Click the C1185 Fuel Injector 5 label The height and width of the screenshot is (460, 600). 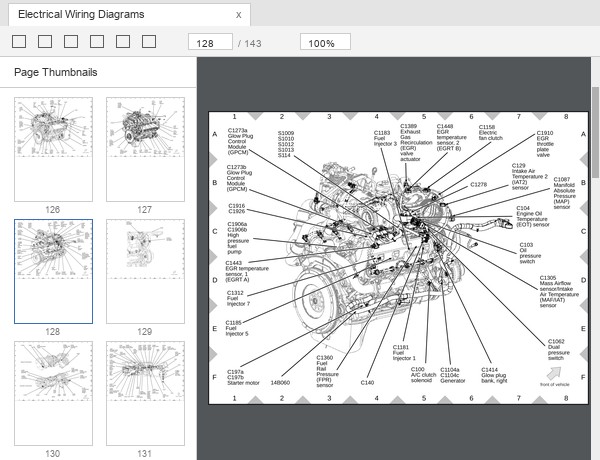point(237,328)
